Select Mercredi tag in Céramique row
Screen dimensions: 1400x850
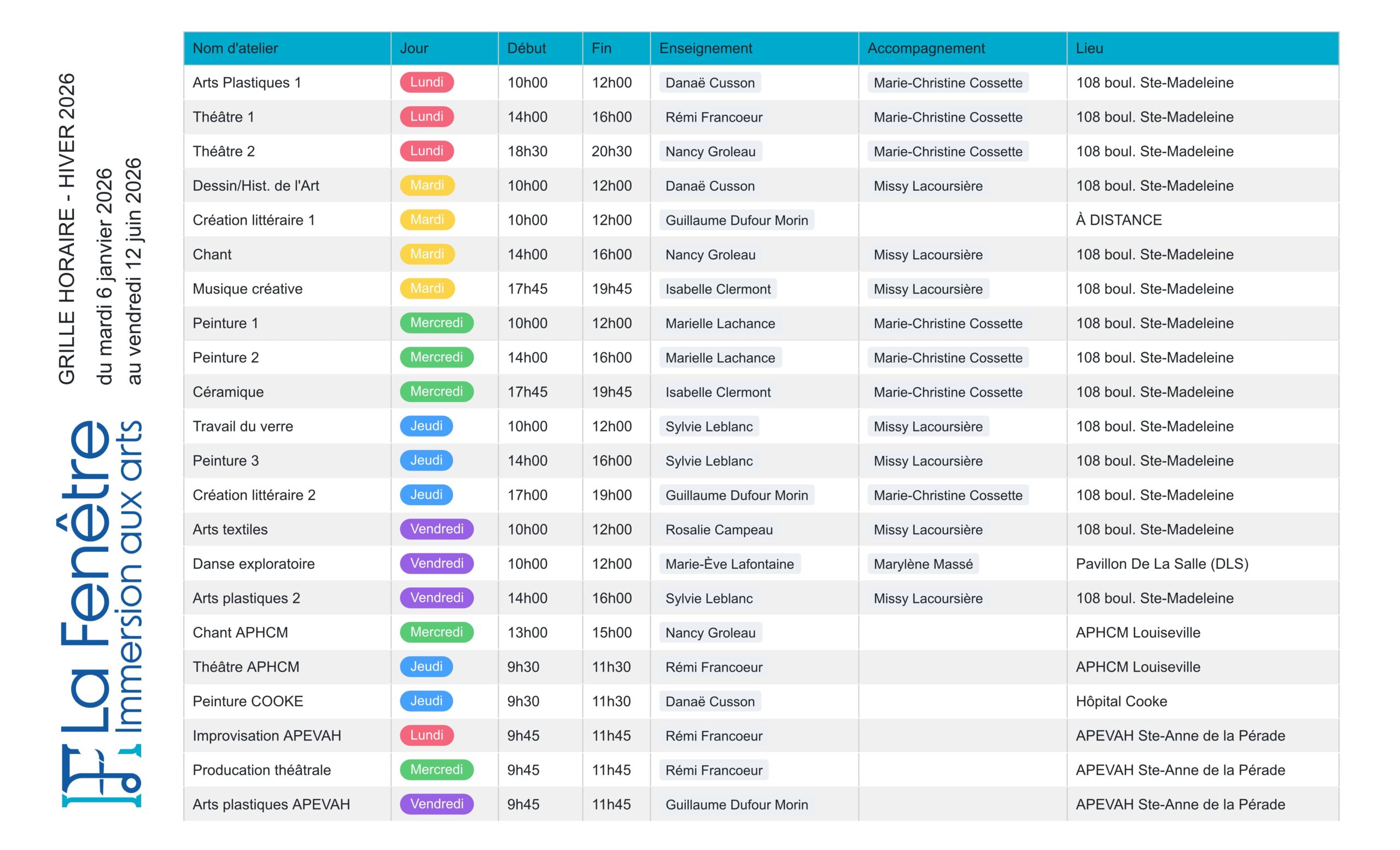click(436, 392)
